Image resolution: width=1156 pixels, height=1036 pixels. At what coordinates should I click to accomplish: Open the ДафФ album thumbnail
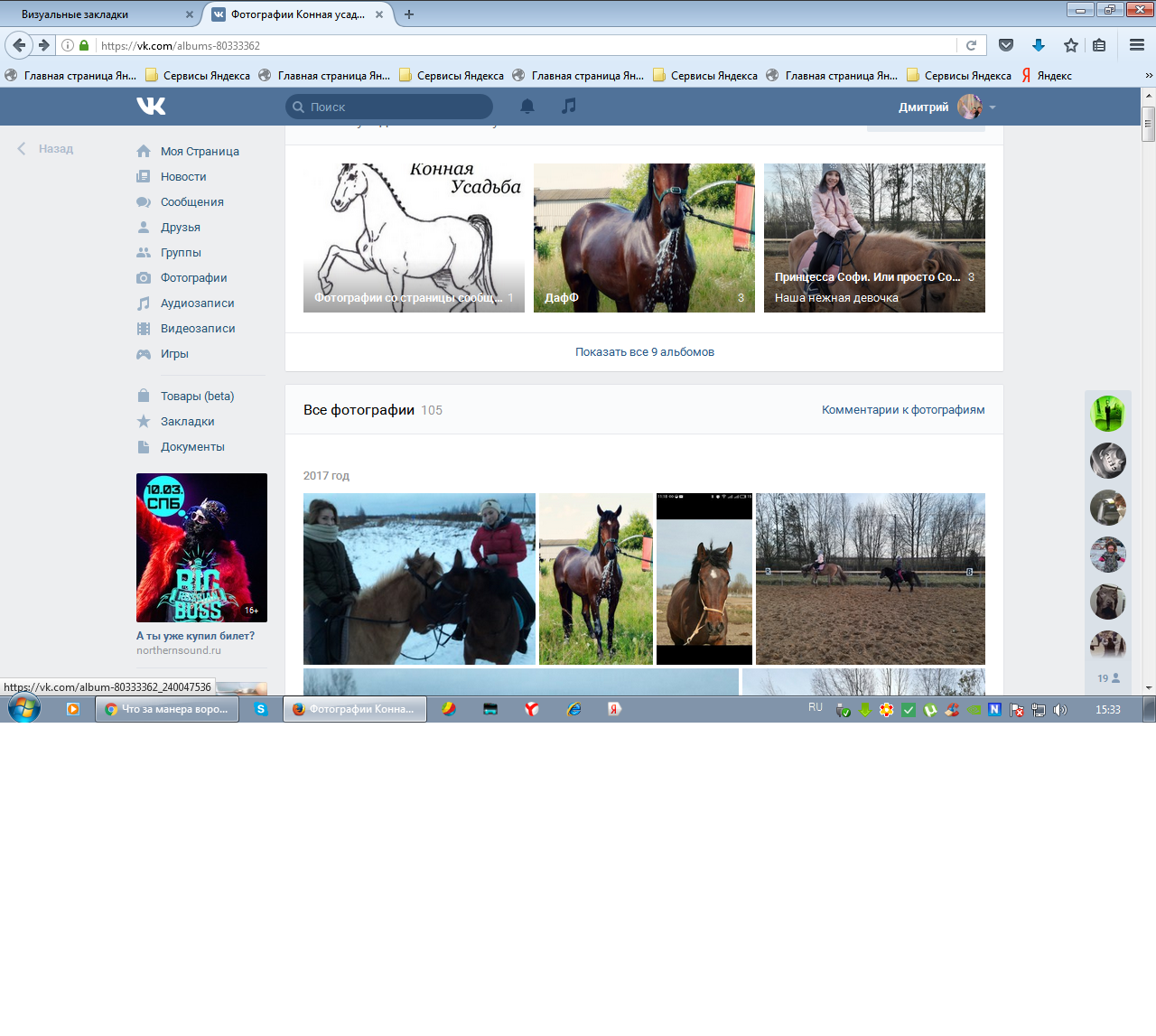[644, 238]
